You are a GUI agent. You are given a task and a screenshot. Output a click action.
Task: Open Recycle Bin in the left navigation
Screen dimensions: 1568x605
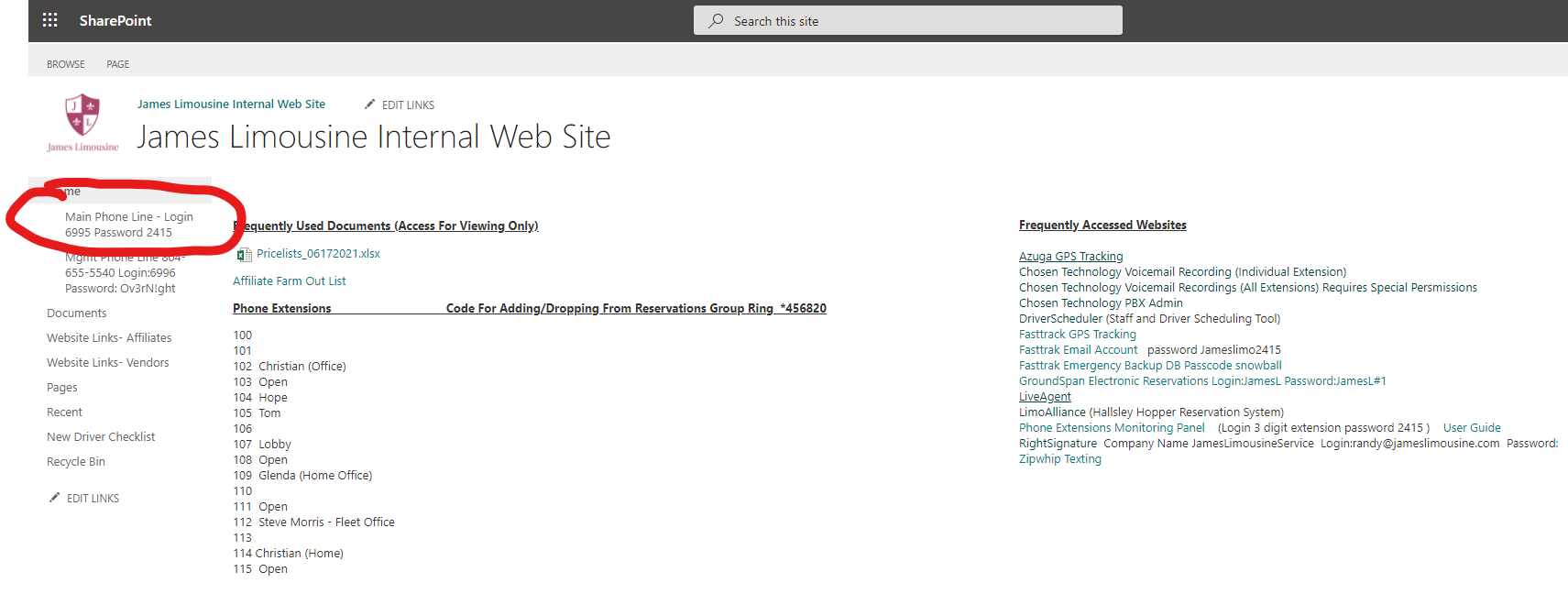tap(76, 462)
